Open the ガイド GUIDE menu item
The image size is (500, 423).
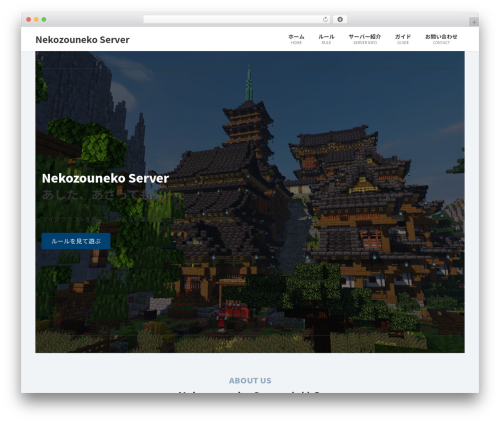coord(403,39)
